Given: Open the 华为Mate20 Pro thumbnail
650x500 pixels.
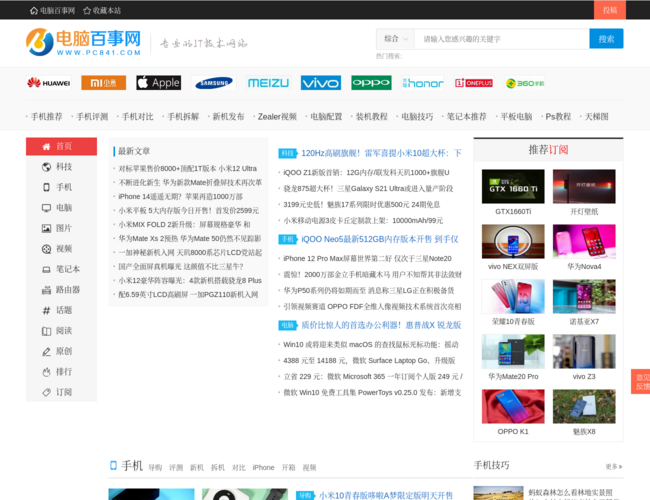Looking at the screenshot, I should [513, 352].
